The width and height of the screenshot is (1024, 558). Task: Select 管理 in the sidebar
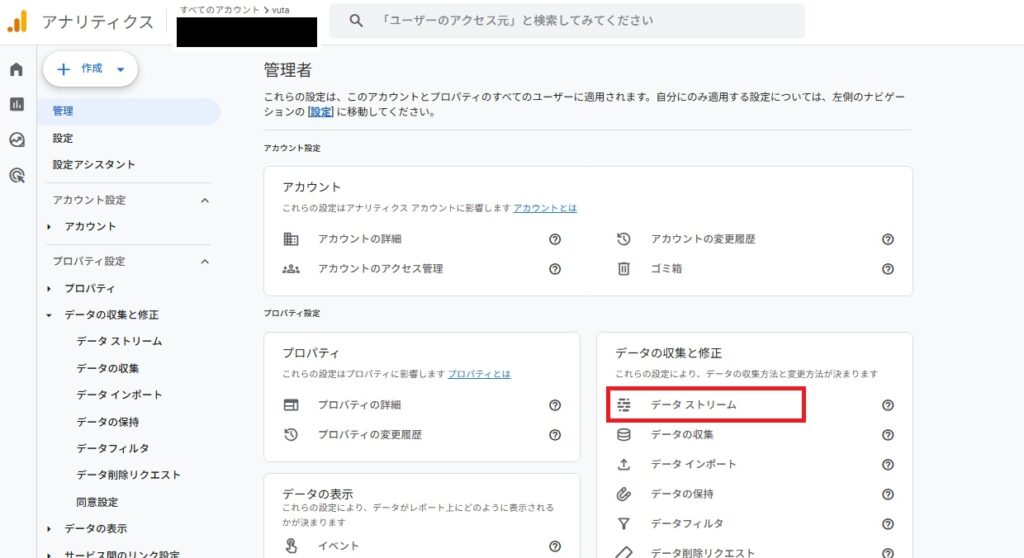pyautogui.click(x=129, y=111)
